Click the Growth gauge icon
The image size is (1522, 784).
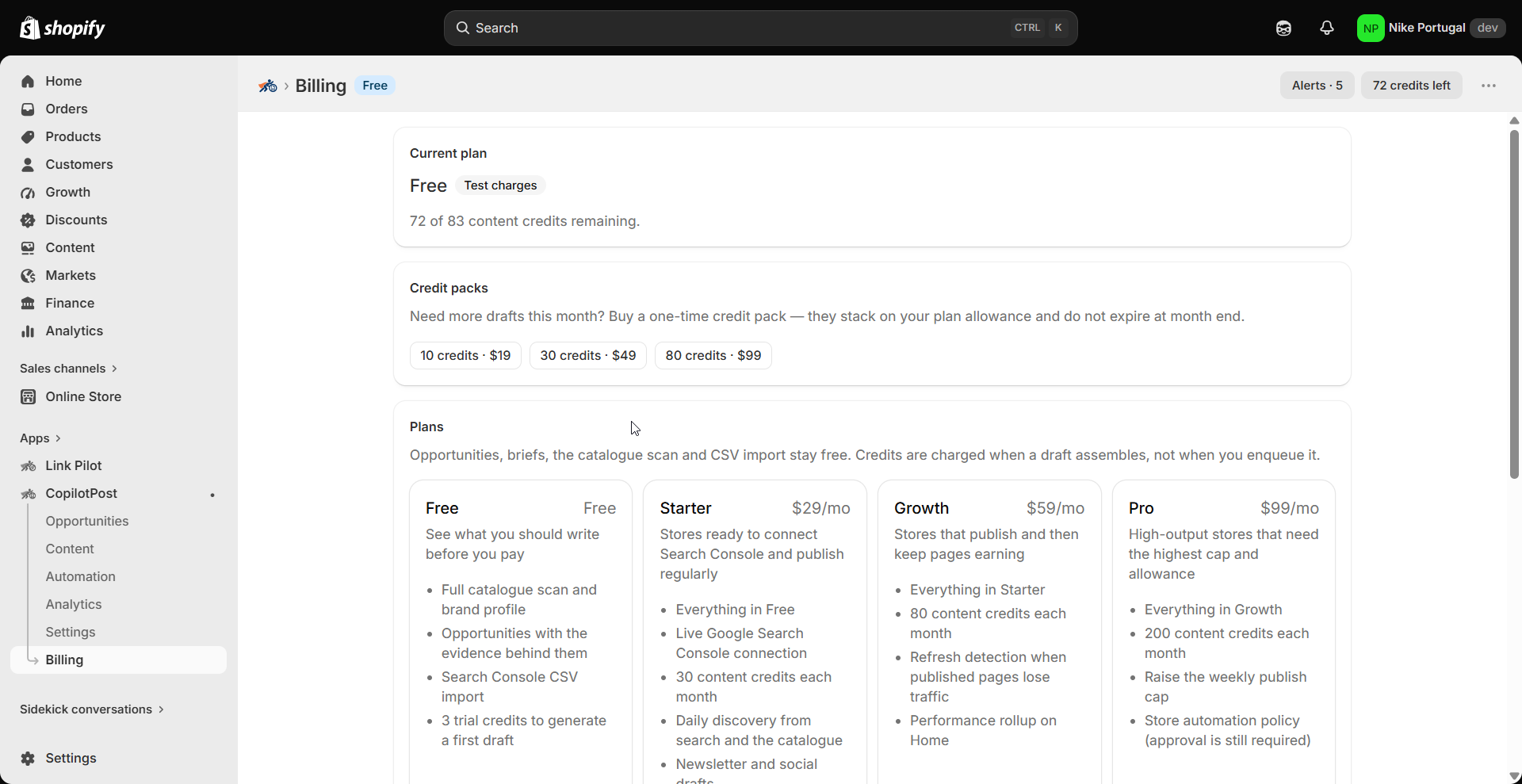28,193
